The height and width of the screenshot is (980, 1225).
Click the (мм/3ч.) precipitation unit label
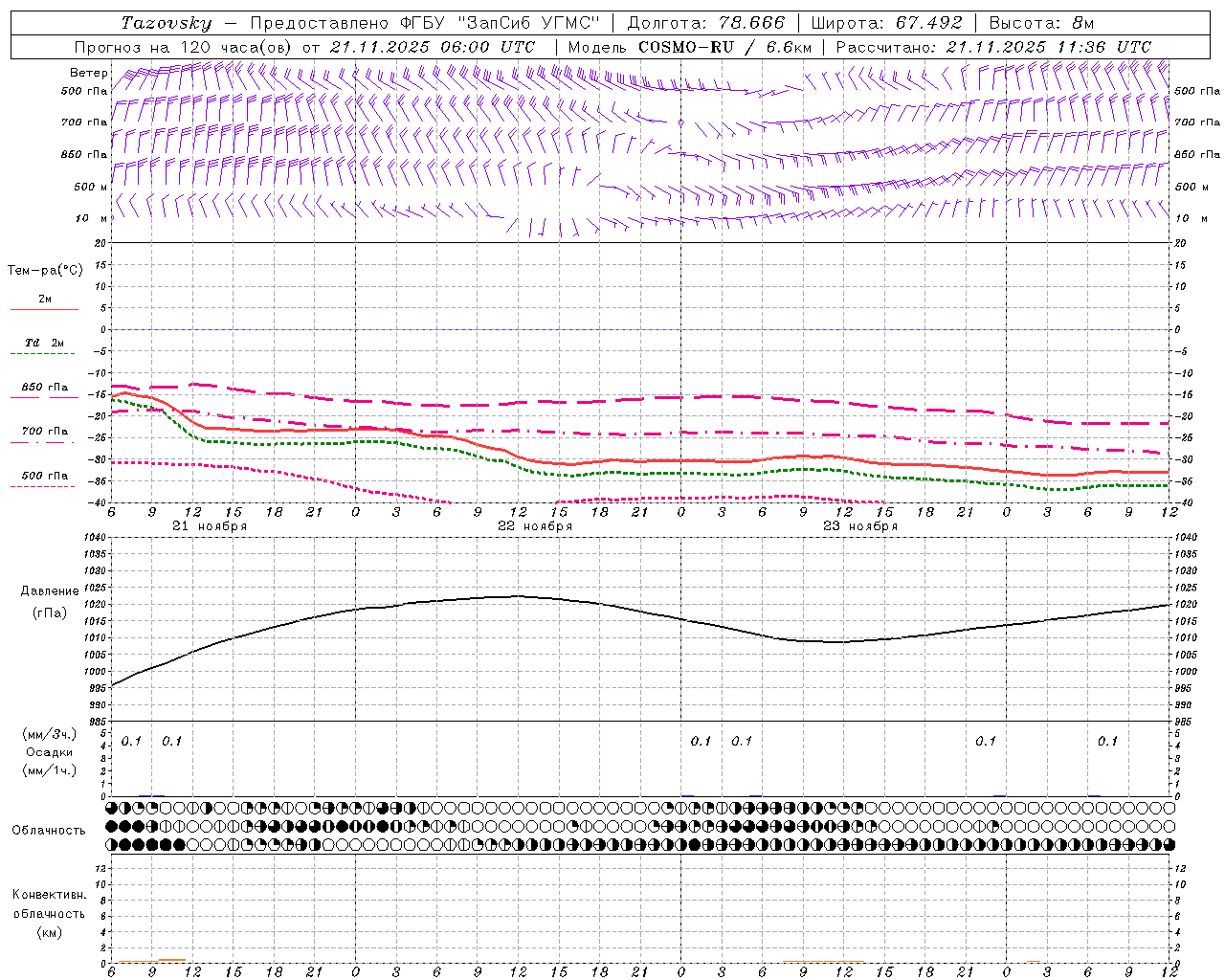click(x=49, y=734)
